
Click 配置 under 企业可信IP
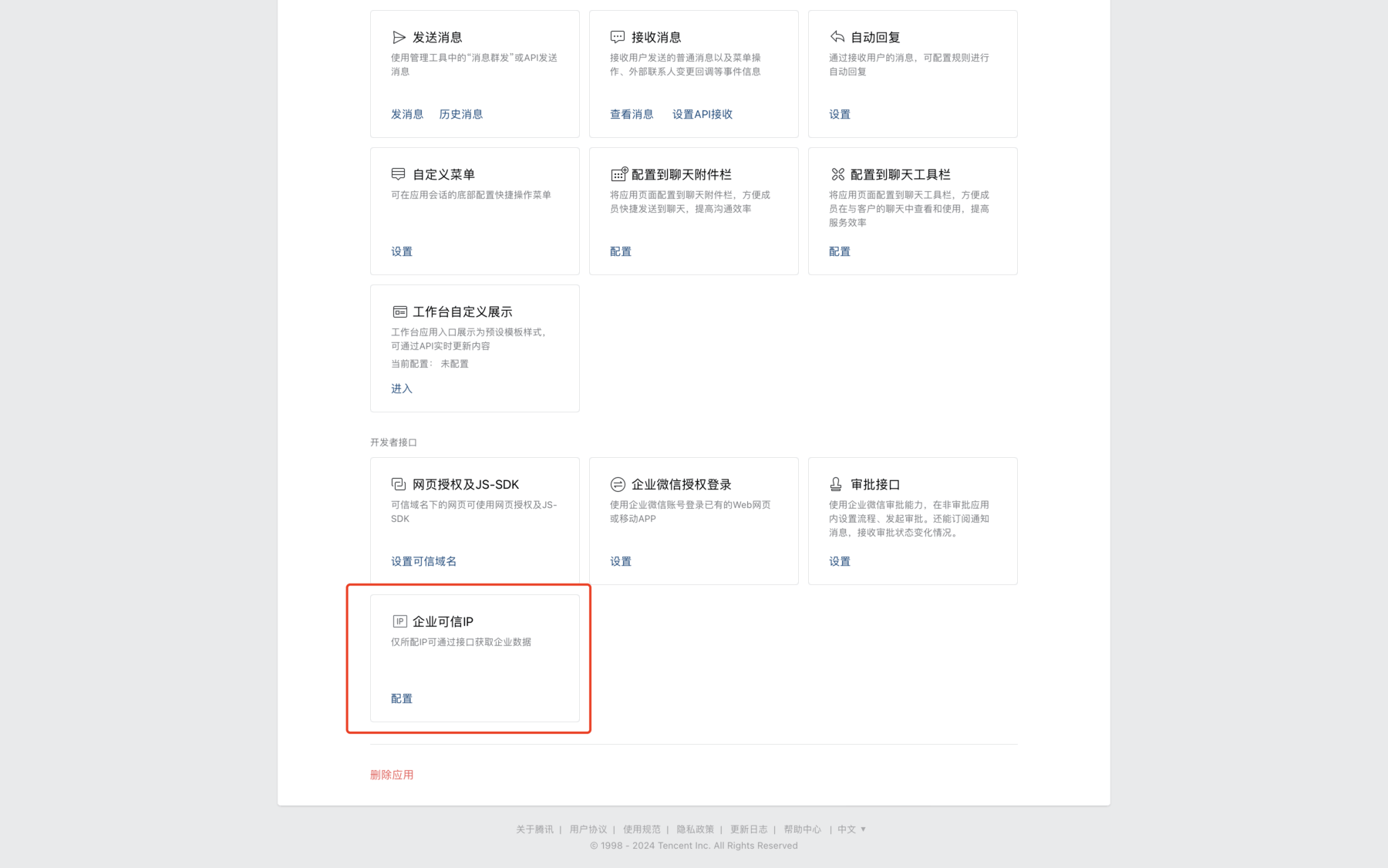coord(402,698)
